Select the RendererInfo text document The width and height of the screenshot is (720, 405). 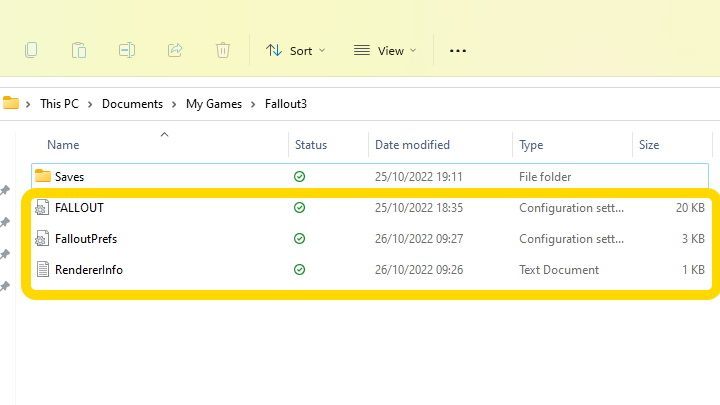(x=370, y=270)
